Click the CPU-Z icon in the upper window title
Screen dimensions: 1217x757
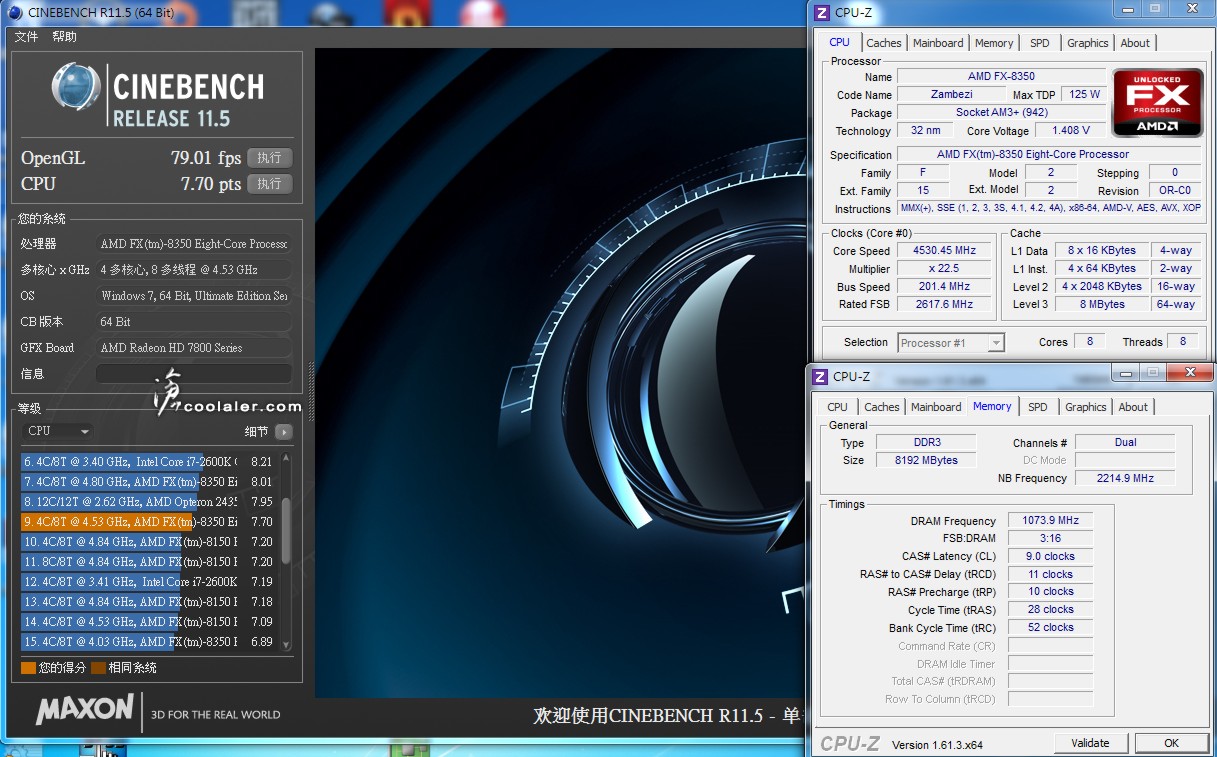[x=822, y=13]
